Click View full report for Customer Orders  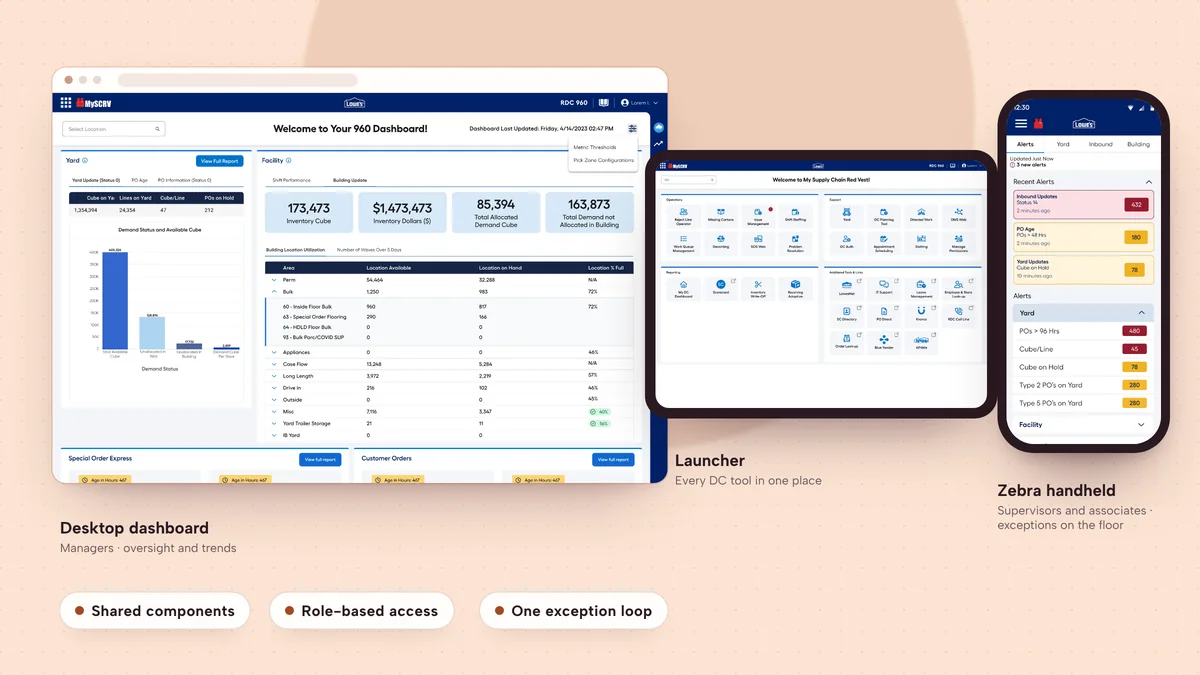click(x=613, y=460)
